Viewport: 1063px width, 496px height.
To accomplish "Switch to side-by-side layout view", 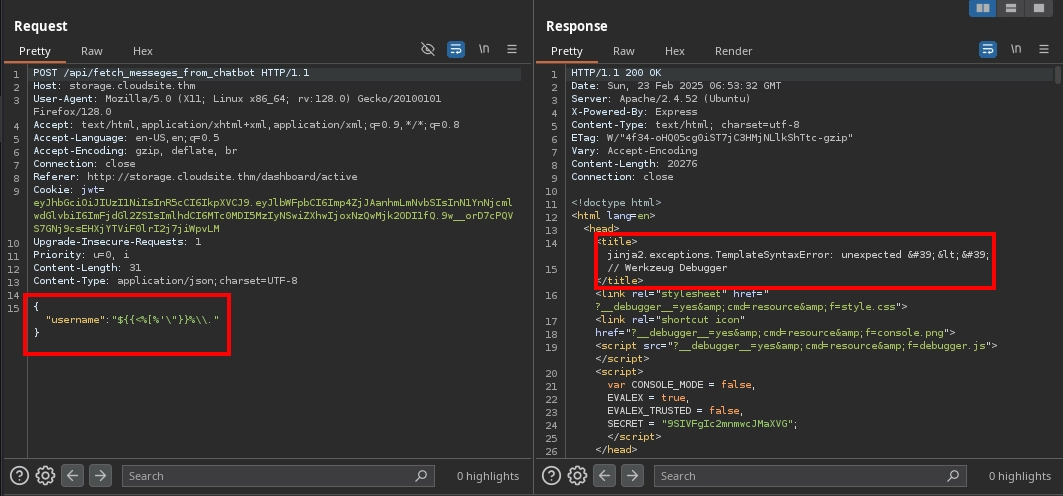I will pyautogui.click(x=985, y=8).
